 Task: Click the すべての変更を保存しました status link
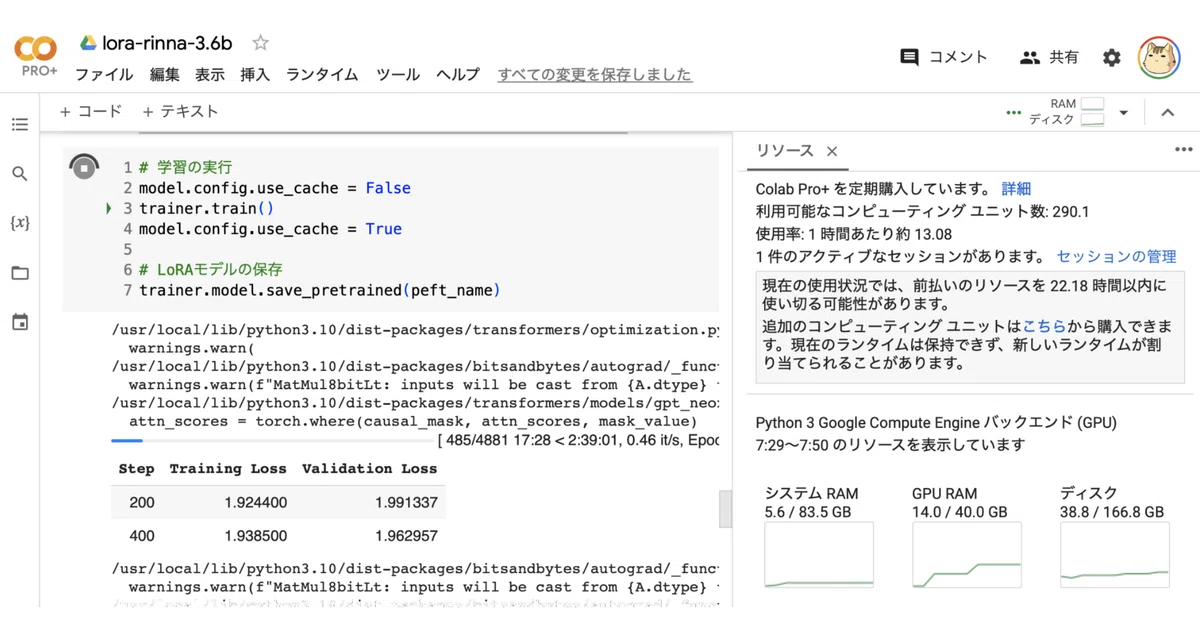(x=595, y=75)
